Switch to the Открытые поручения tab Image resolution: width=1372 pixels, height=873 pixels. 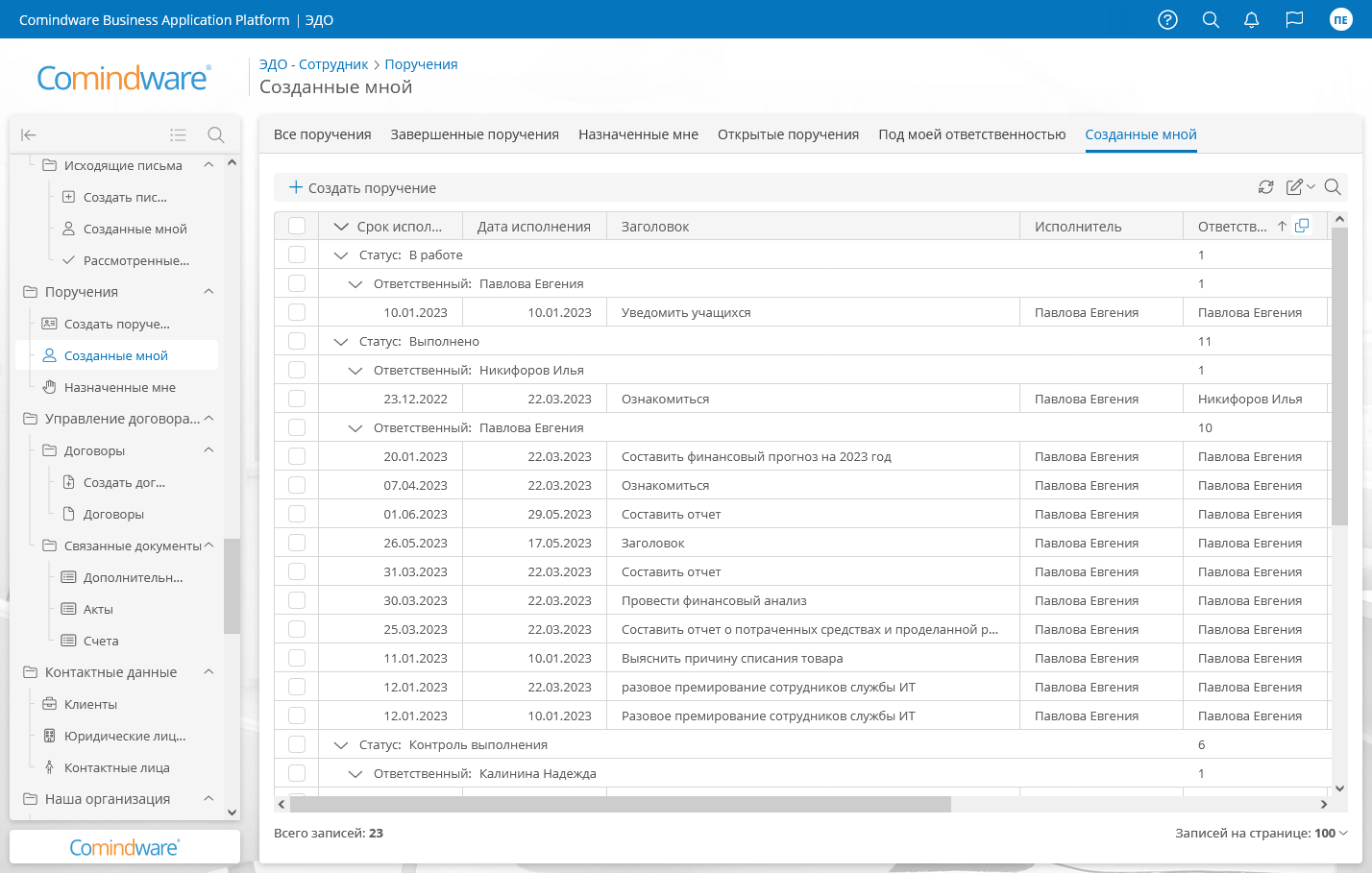(788, 134)
